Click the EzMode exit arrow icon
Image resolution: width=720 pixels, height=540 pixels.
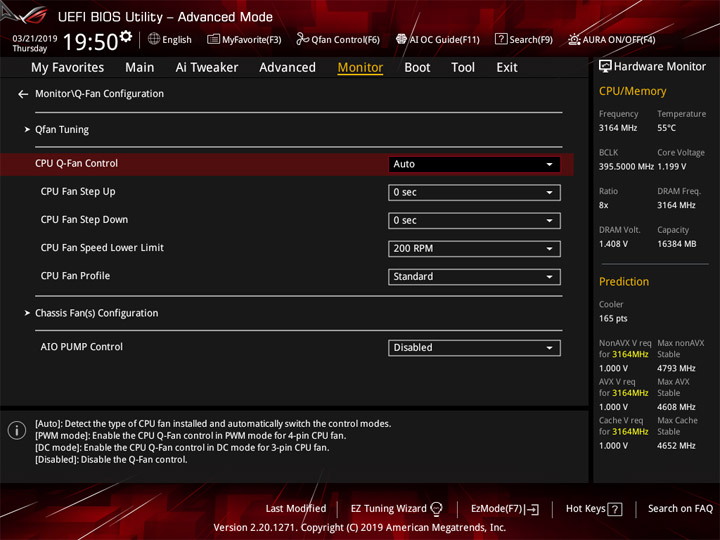tap(533, 509)
